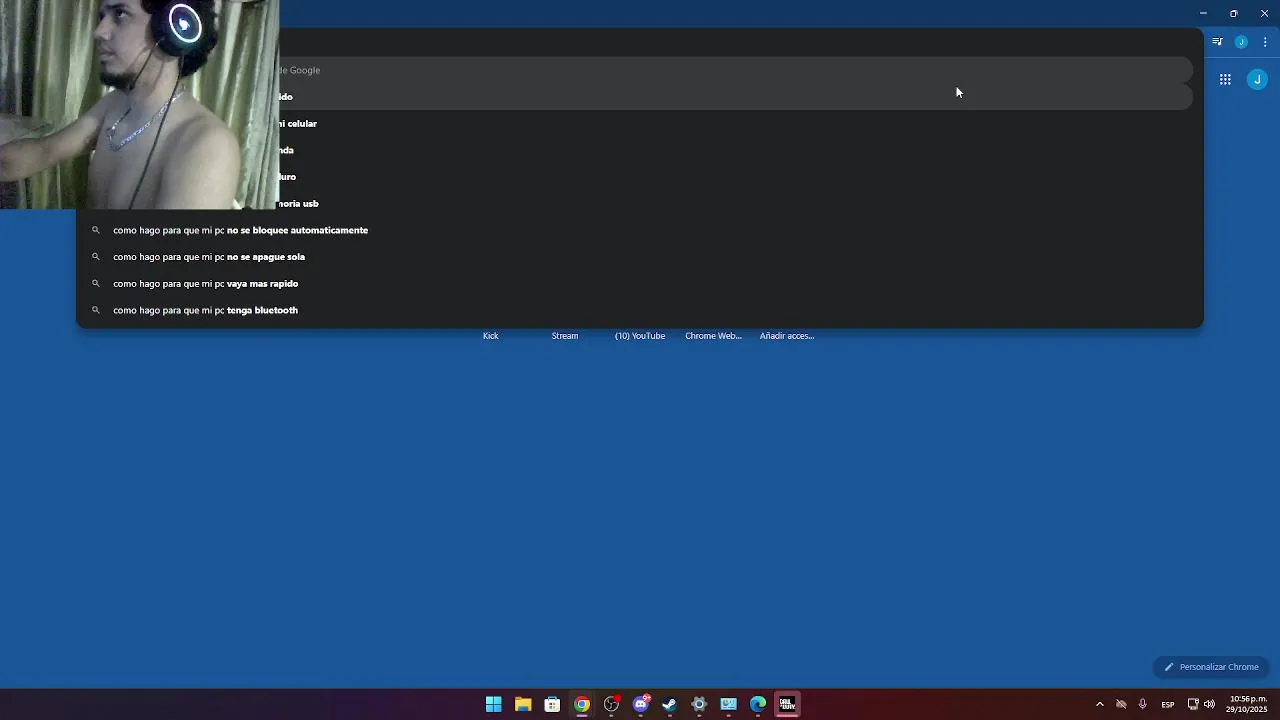The width and height of the screenshot is (1280, 720).
Task: Select suggestion 'no se apague sola'
Action: coord(640,257)
